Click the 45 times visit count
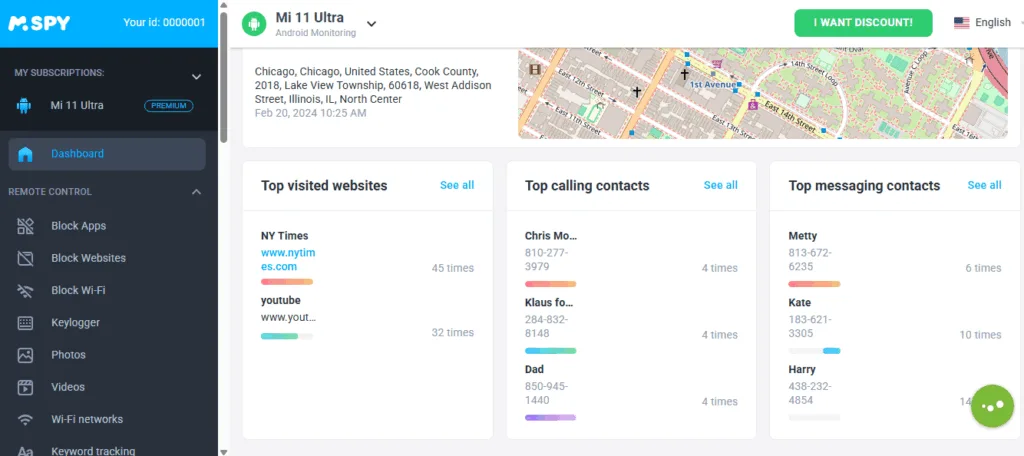The height and width of the screenshot is (456, 1024). pos(453,269)
